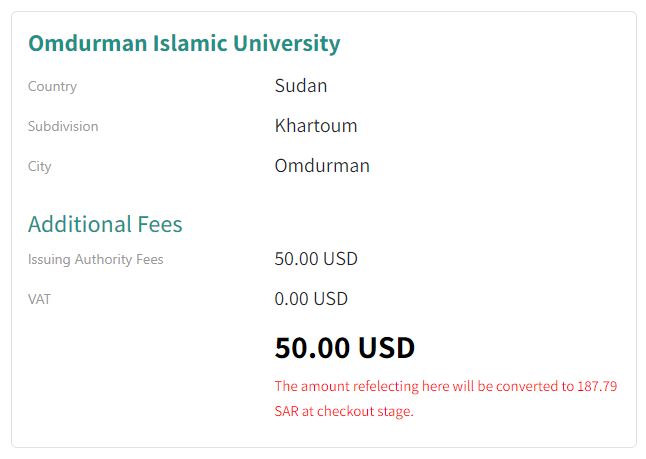Click the Subdivision label
Viewport: 646px width, 459px height.
tap(63, 126)
